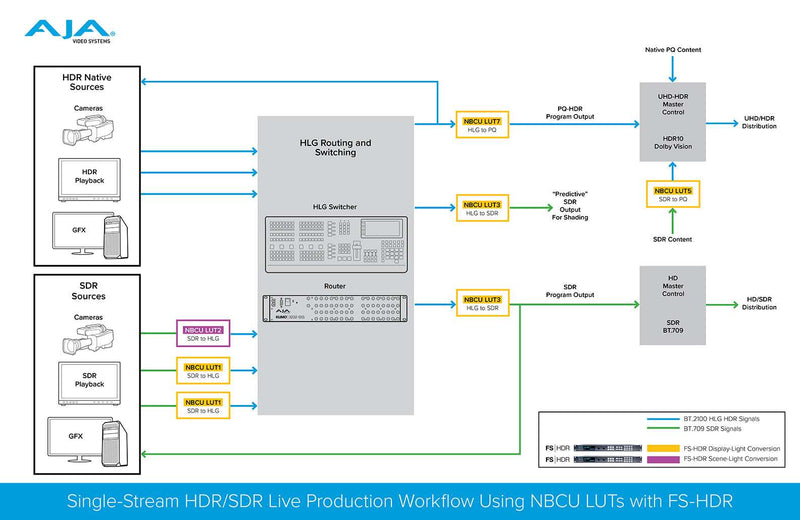
Task: Click the NBCU LUT5 SDR to PQ box
Action: 673,194
